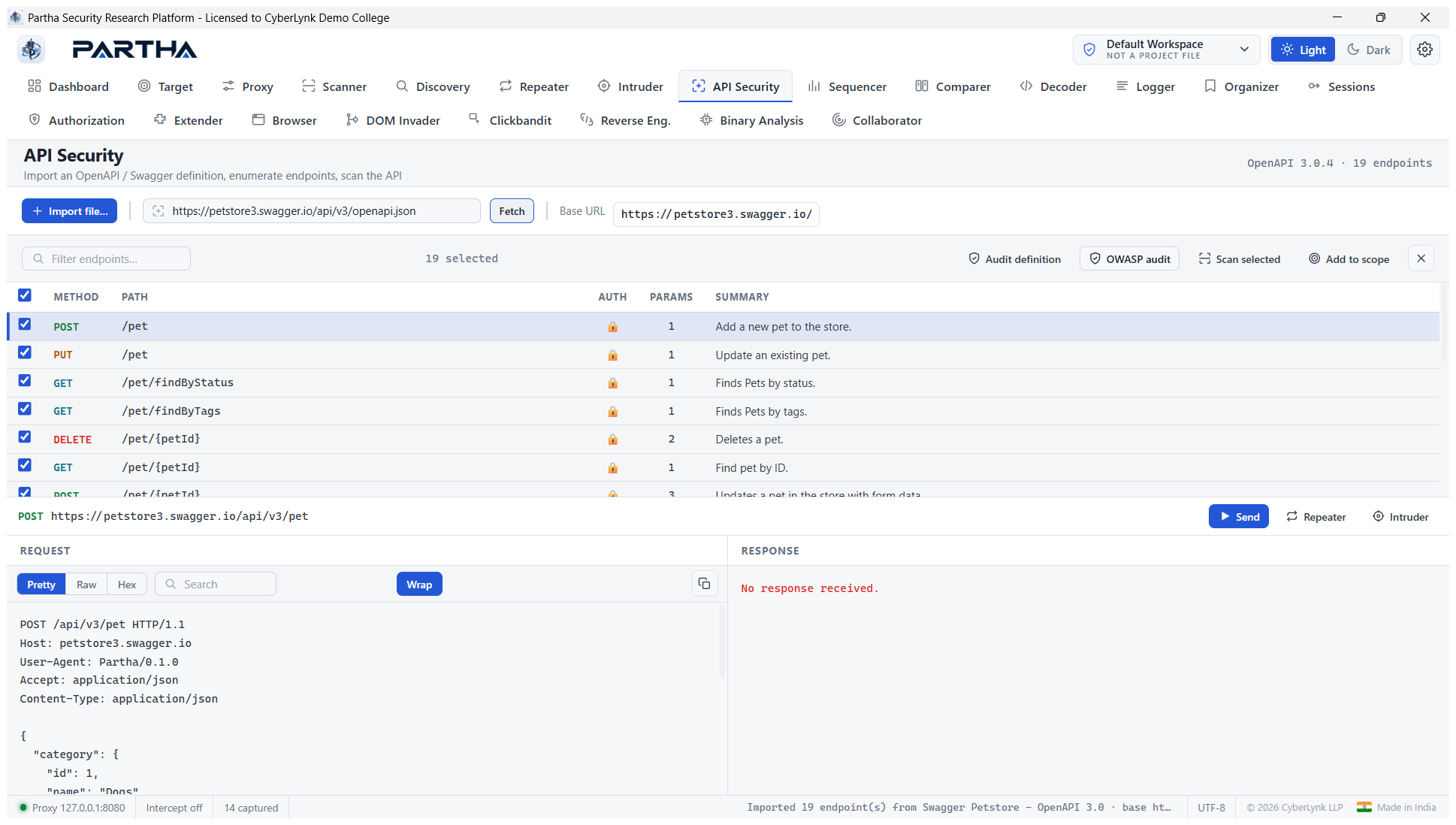Screen dimensions: 1456x825
Task: Open the DOM Invader tab
Action: click(393, 120)
